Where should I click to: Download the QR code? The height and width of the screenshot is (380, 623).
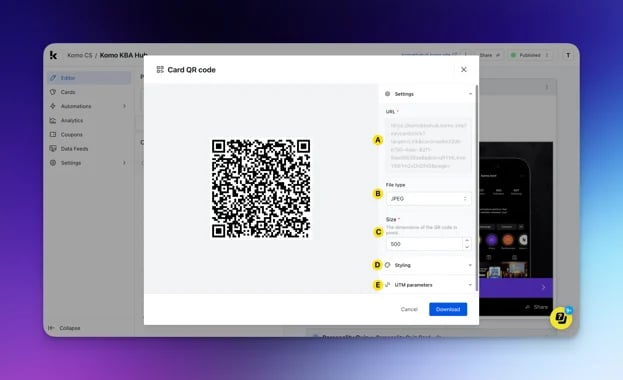448,309
